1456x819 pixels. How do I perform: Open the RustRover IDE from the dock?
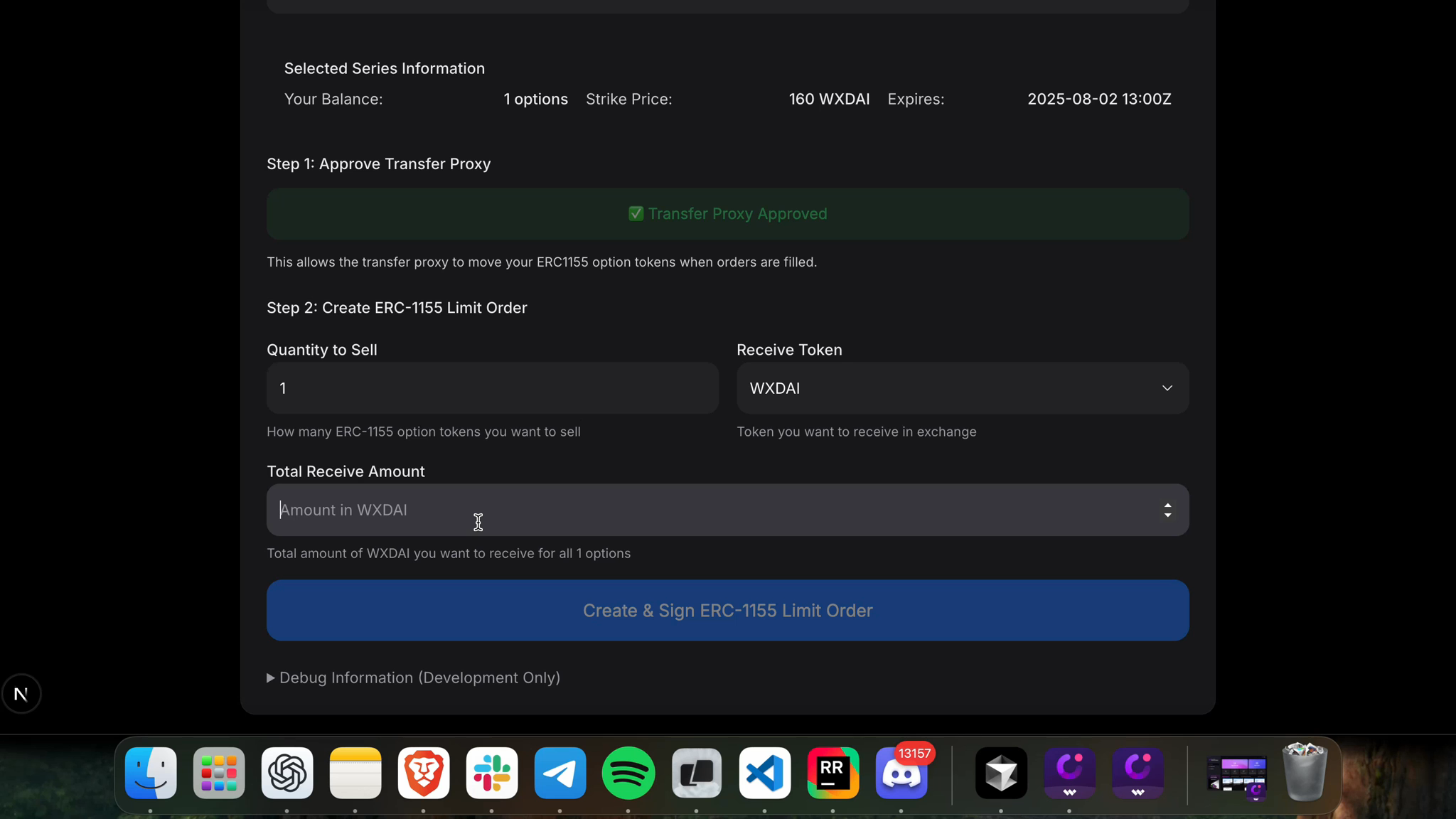833,773
